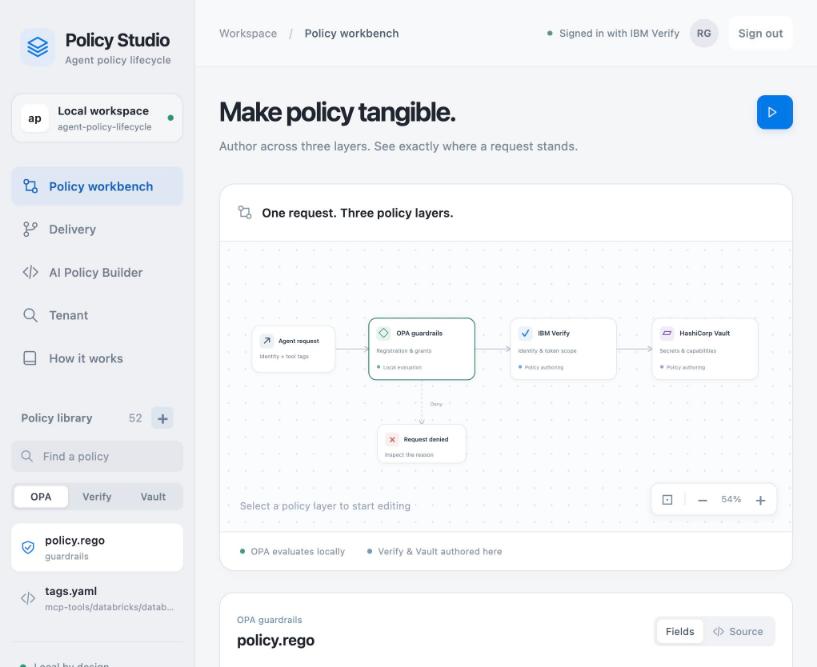Click the Policy workbench breadcrumb

(x=352, y=33)
